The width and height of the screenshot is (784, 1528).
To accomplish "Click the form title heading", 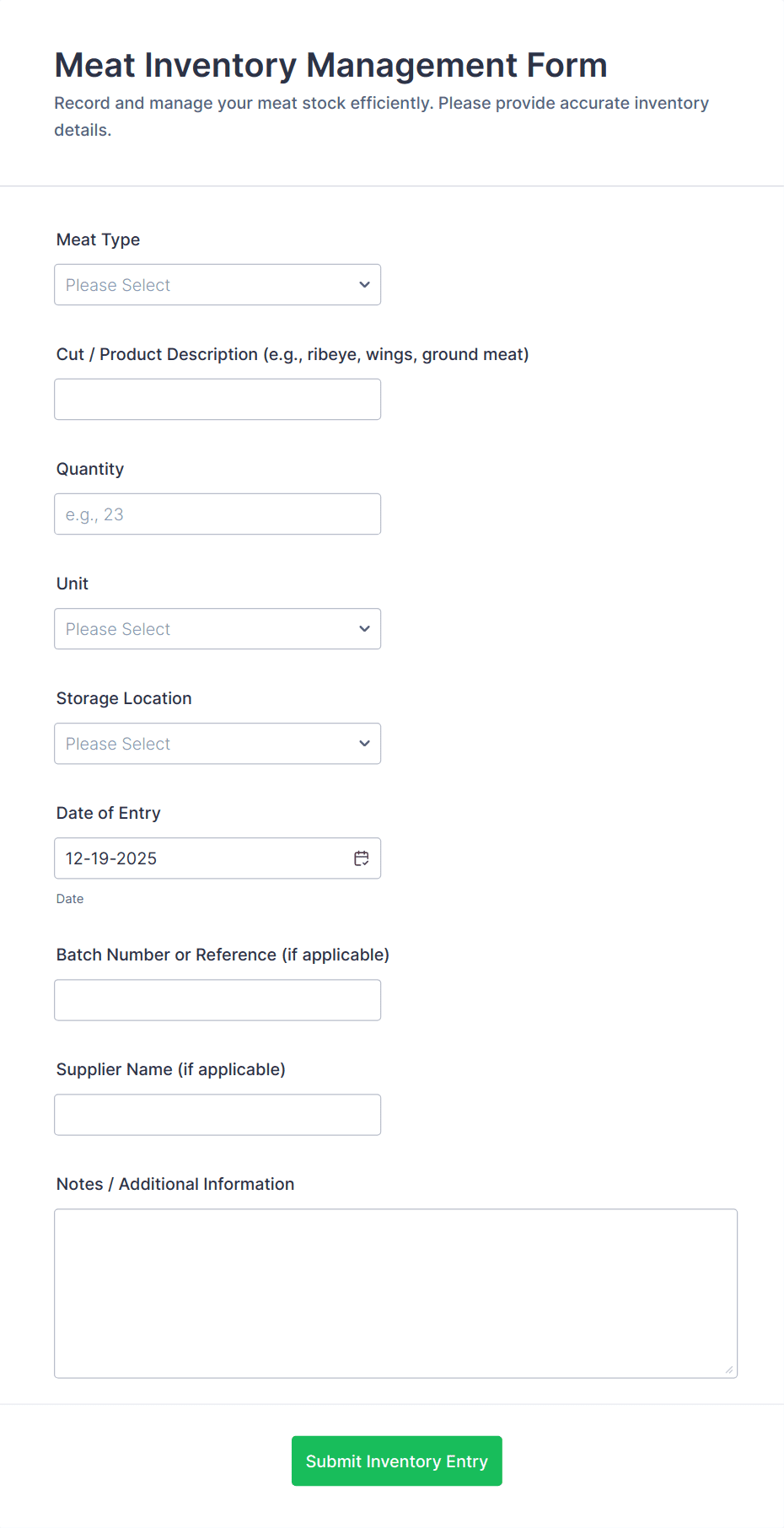I will point(330,65).
